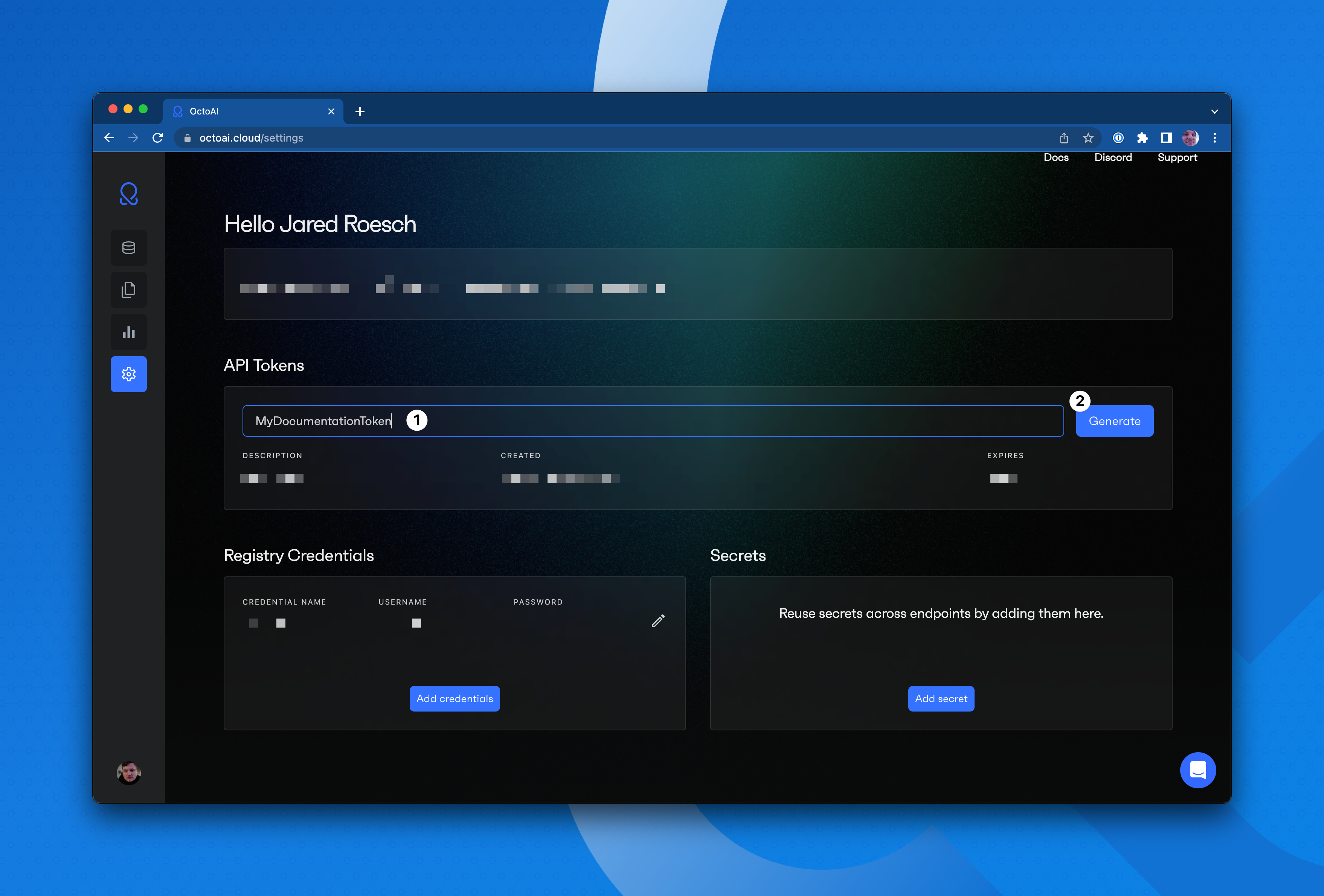The height and width of the screenshot is (896, 1324).
Task: Toggle the browser side panel icon
Action: coord(1166,138)
